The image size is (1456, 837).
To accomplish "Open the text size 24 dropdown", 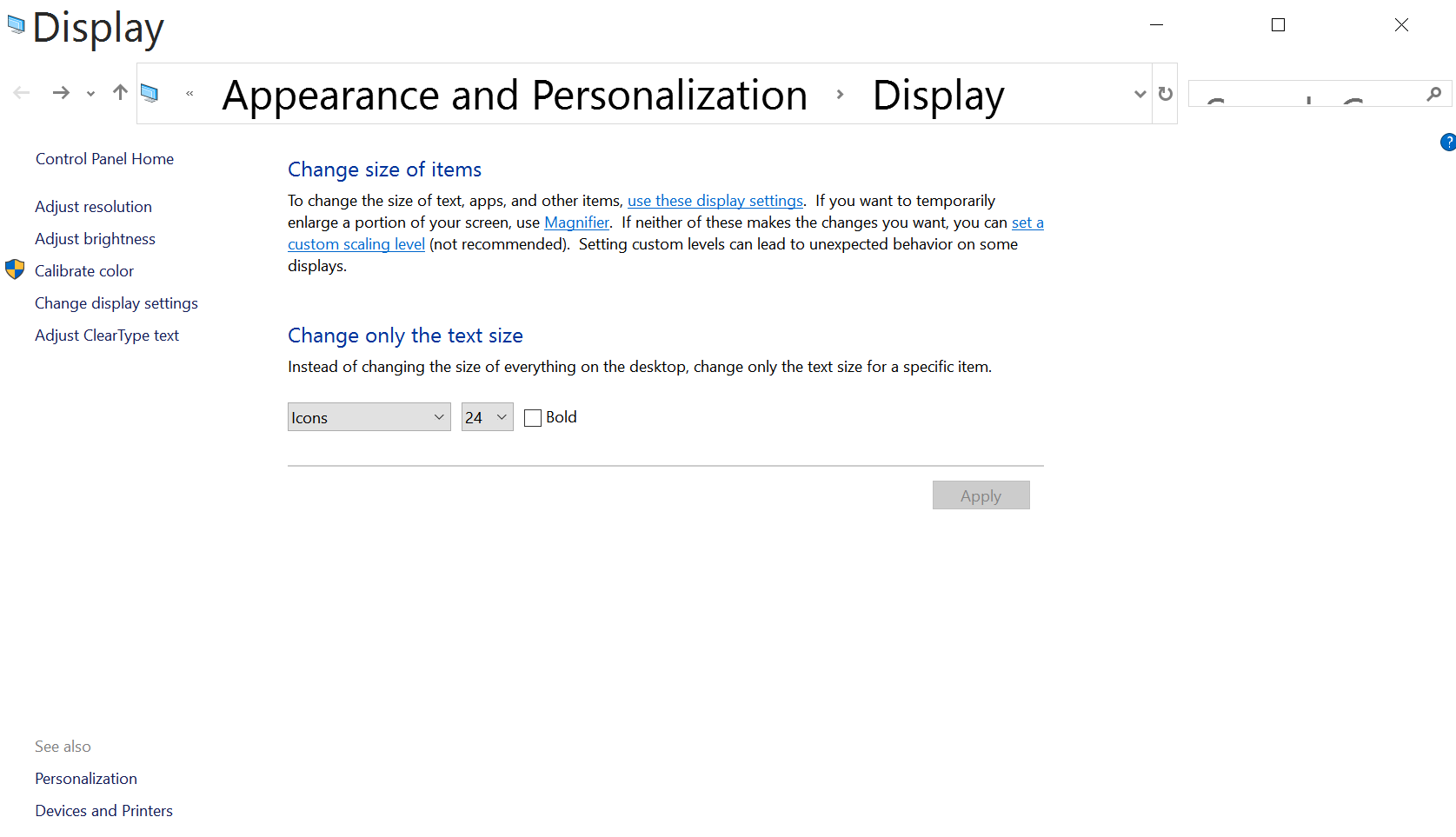I will [487, 417].
